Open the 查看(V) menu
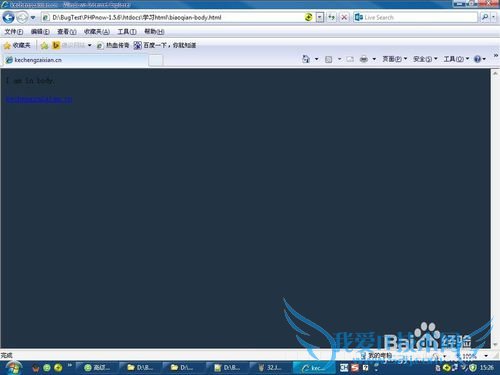Screen dimensions: 500x375 coord(67,32)
